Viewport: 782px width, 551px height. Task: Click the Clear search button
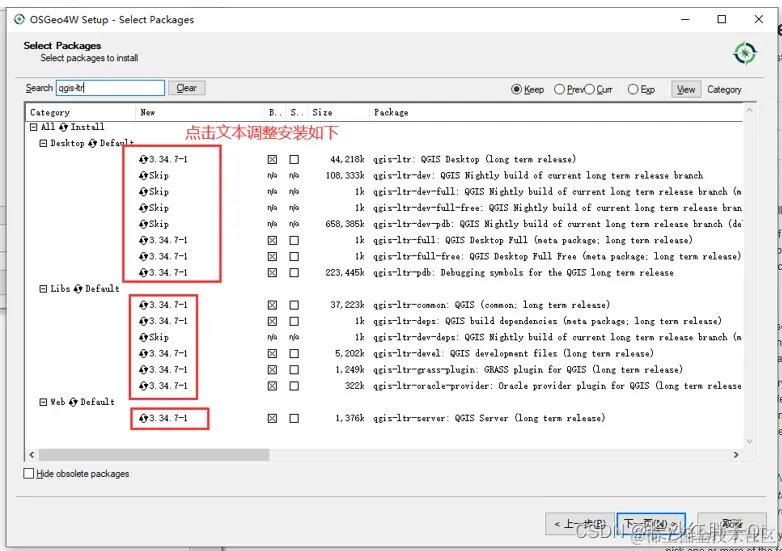point(187,88)
